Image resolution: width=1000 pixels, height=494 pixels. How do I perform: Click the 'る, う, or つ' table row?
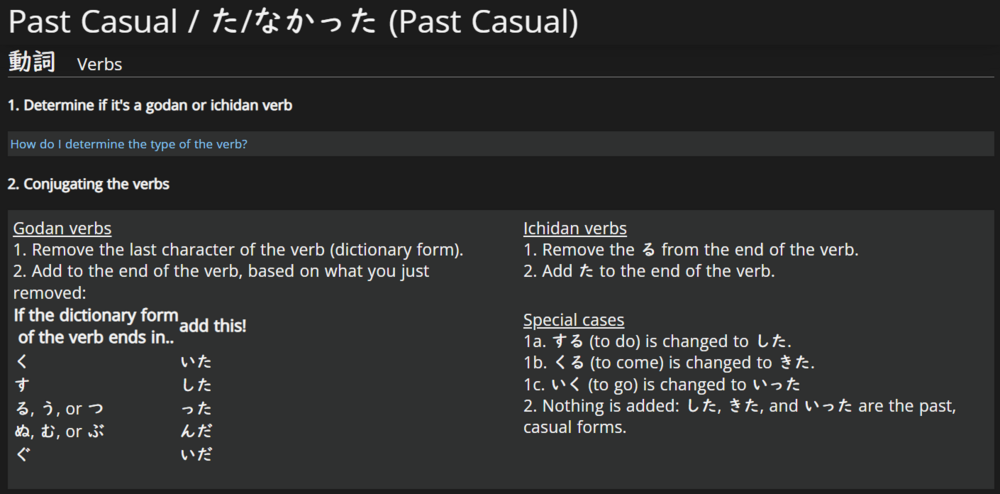[58, 409]
